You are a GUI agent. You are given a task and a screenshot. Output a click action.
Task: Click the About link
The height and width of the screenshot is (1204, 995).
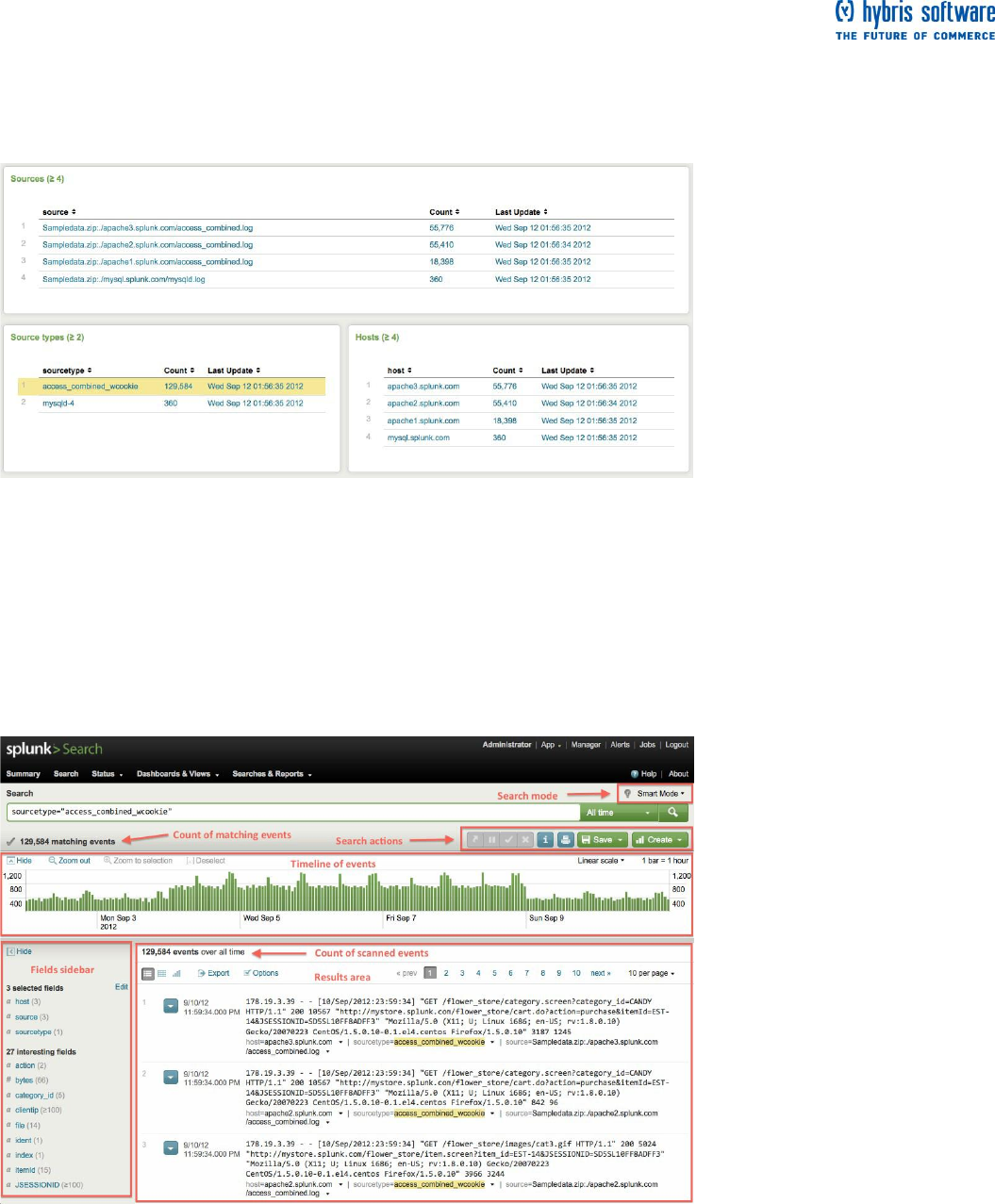[679, 774]
